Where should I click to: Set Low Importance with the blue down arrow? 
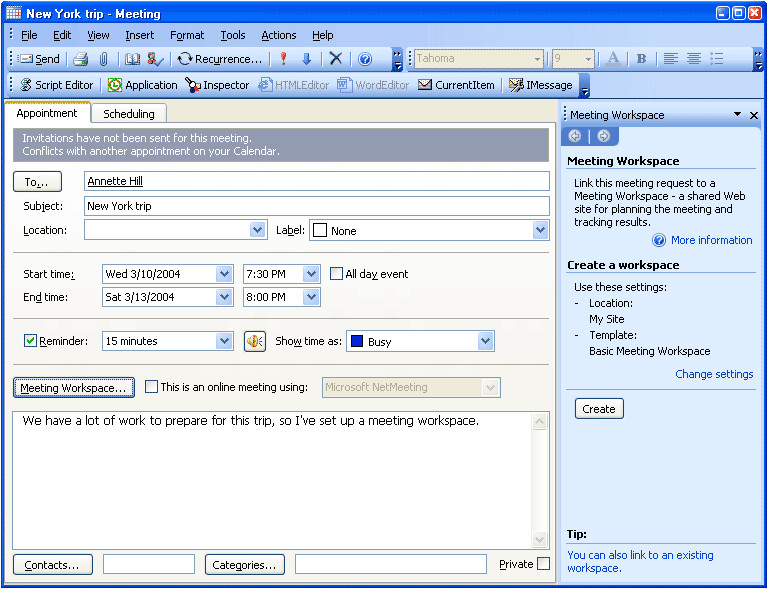tap(307, 59)
